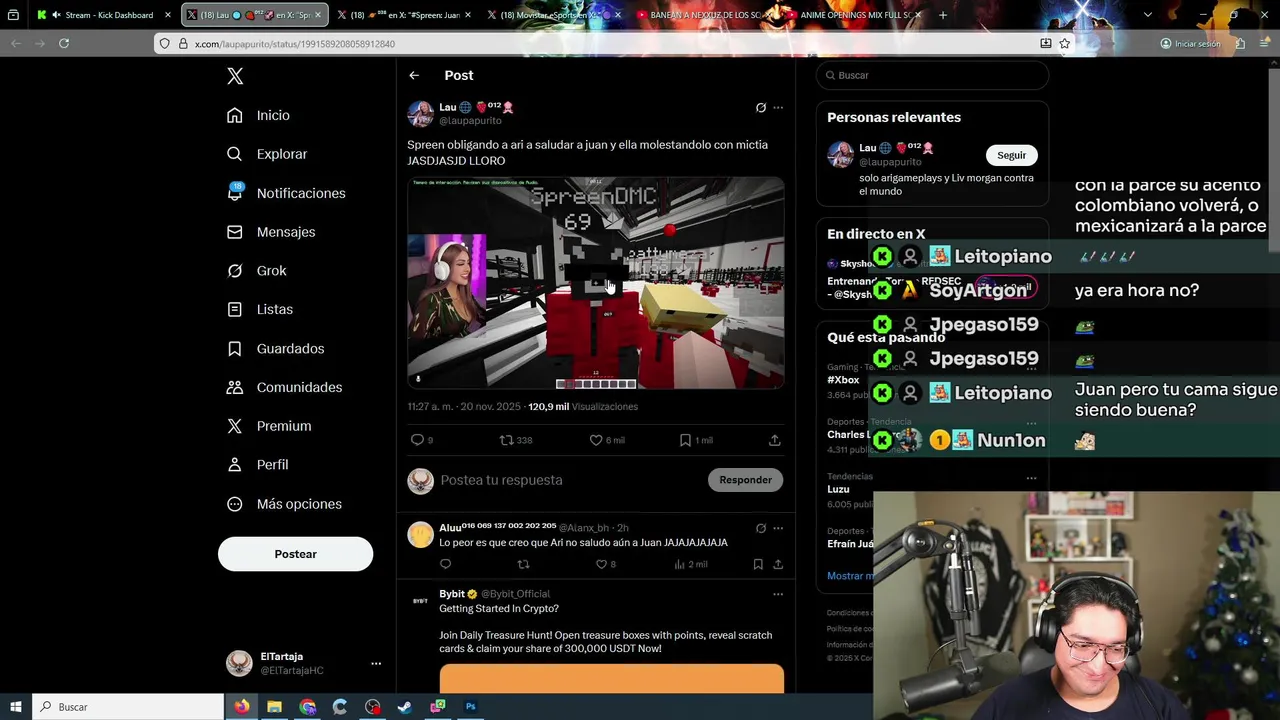Open File Explorer from taskbar
1280x720 pixels.
[275, 707]
